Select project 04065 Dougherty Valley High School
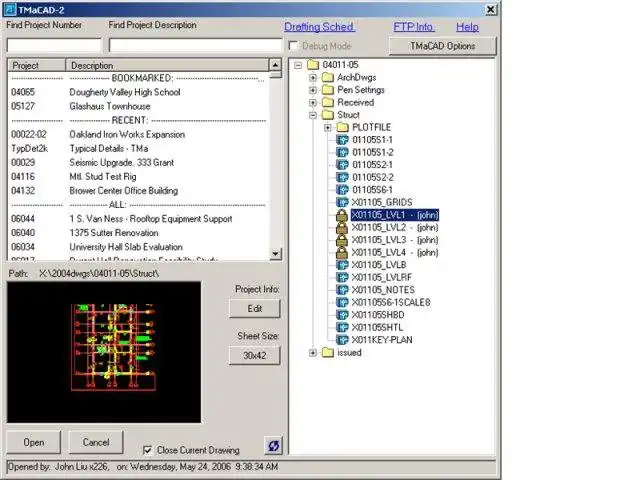Screen dimensions: 640x480 click(x=138, y=92)
